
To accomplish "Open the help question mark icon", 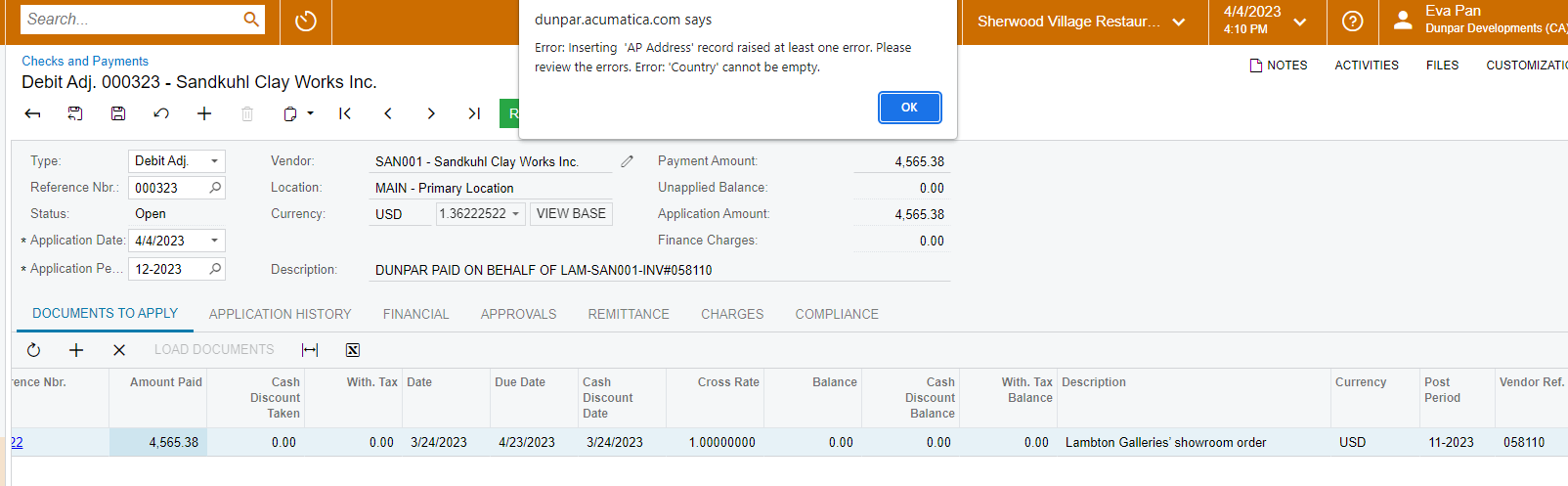I will click(1353, 22).
